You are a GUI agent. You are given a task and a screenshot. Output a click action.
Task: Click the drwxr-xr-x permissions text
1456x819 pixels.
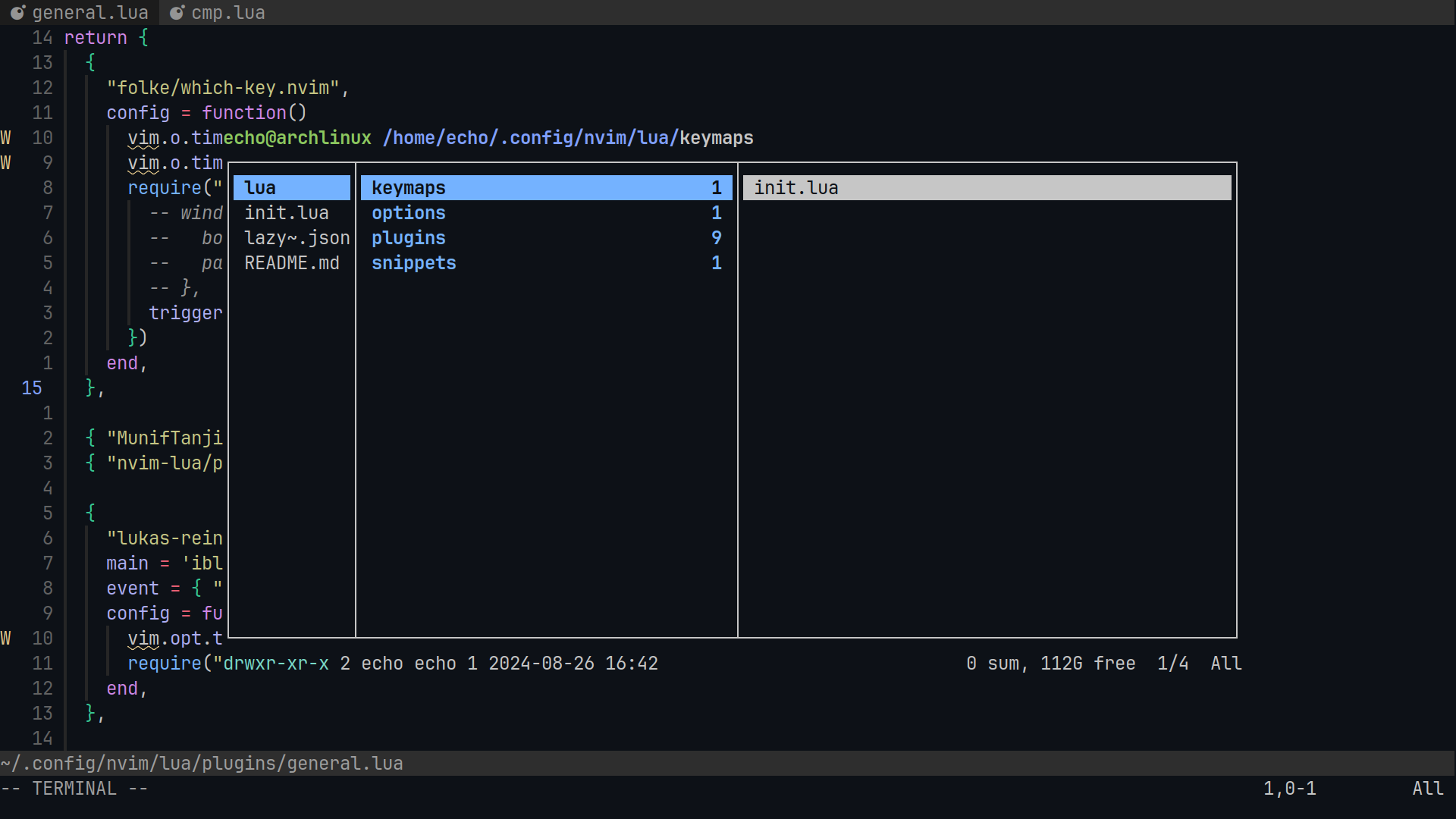pyautogui.click(x=276, y=664)
